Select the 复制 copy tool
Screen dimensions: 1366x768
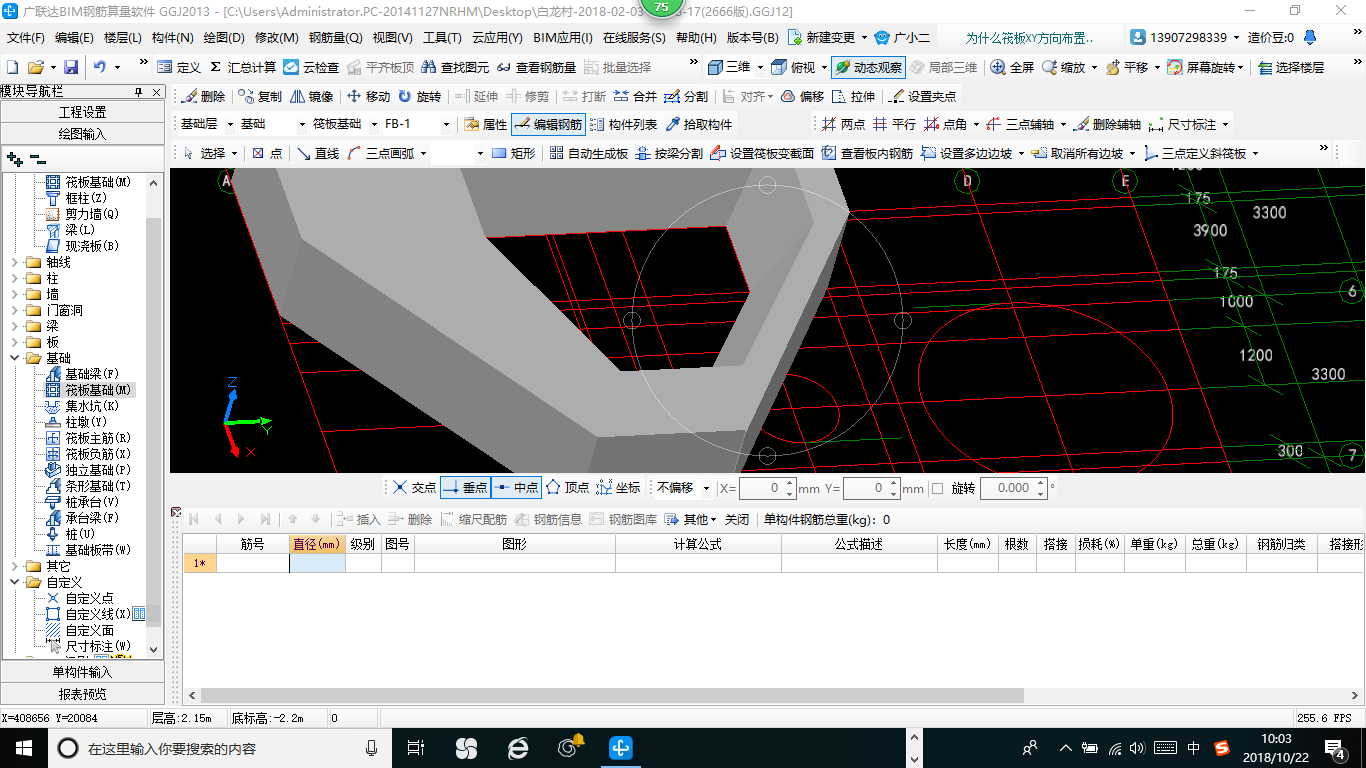click(x=260, y=97)
